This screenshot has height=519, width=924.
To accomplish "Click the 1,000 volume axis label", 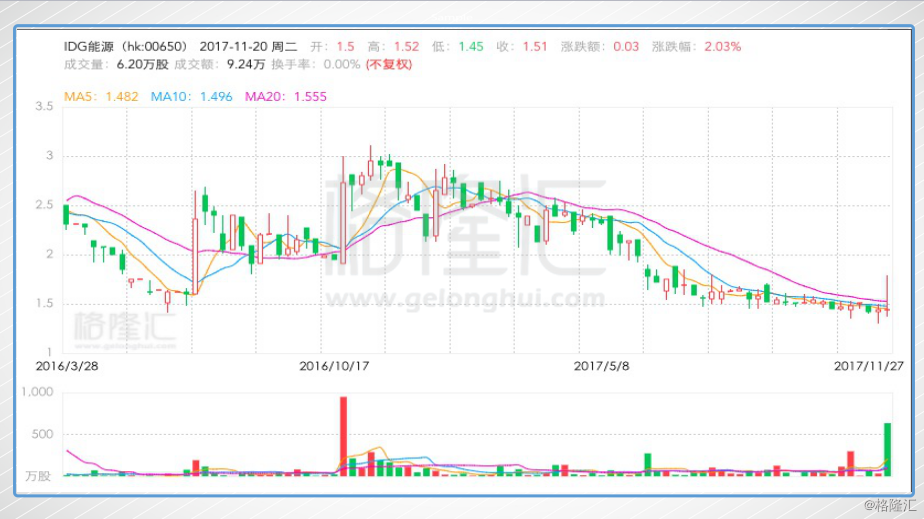I will 37,392.
